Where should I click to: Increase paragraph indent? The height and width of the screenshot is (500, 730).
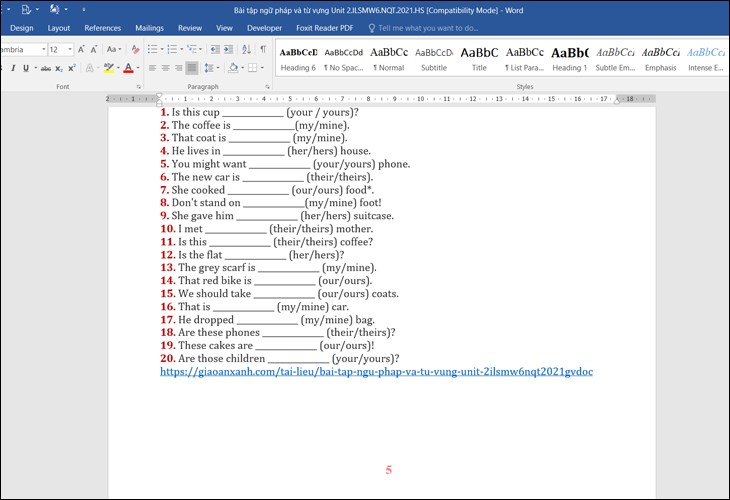point(230,49)
